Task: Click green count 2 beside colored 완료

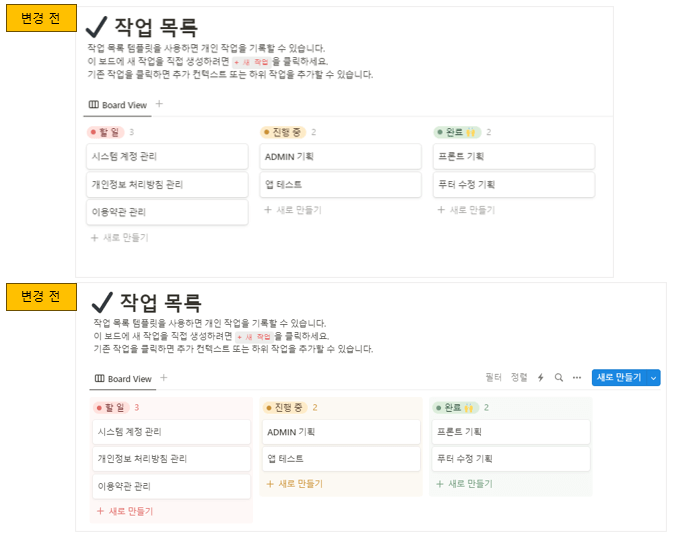Action: pyautogui.click(x=486, y=408)
